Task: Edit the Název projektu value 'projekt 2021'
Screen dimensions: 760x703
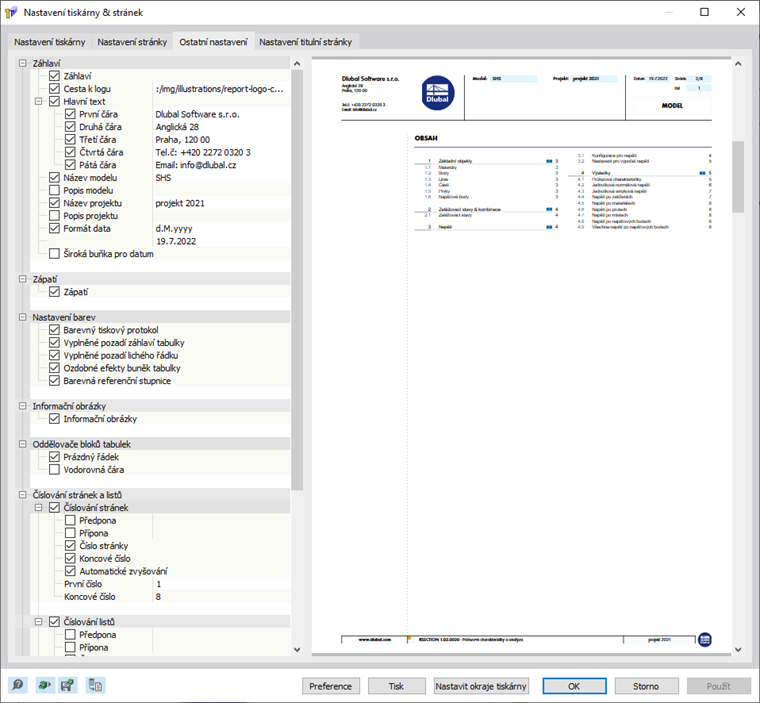Action: 222,203
